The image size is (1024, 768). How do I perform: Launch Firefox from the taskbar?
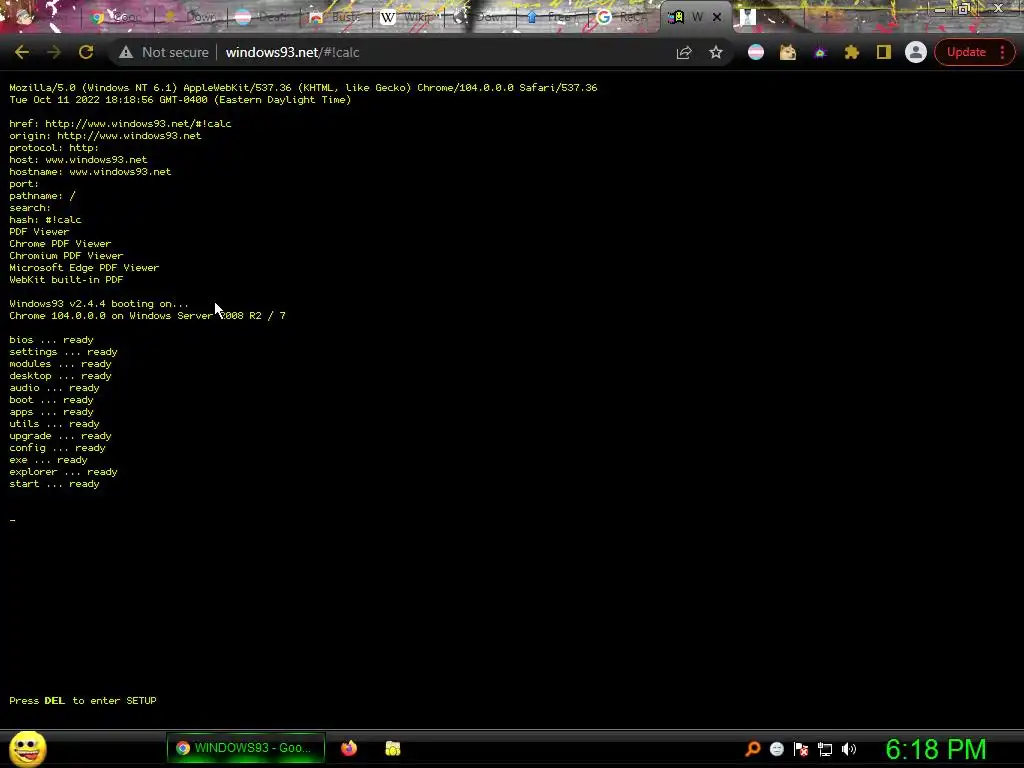point(349,748)
